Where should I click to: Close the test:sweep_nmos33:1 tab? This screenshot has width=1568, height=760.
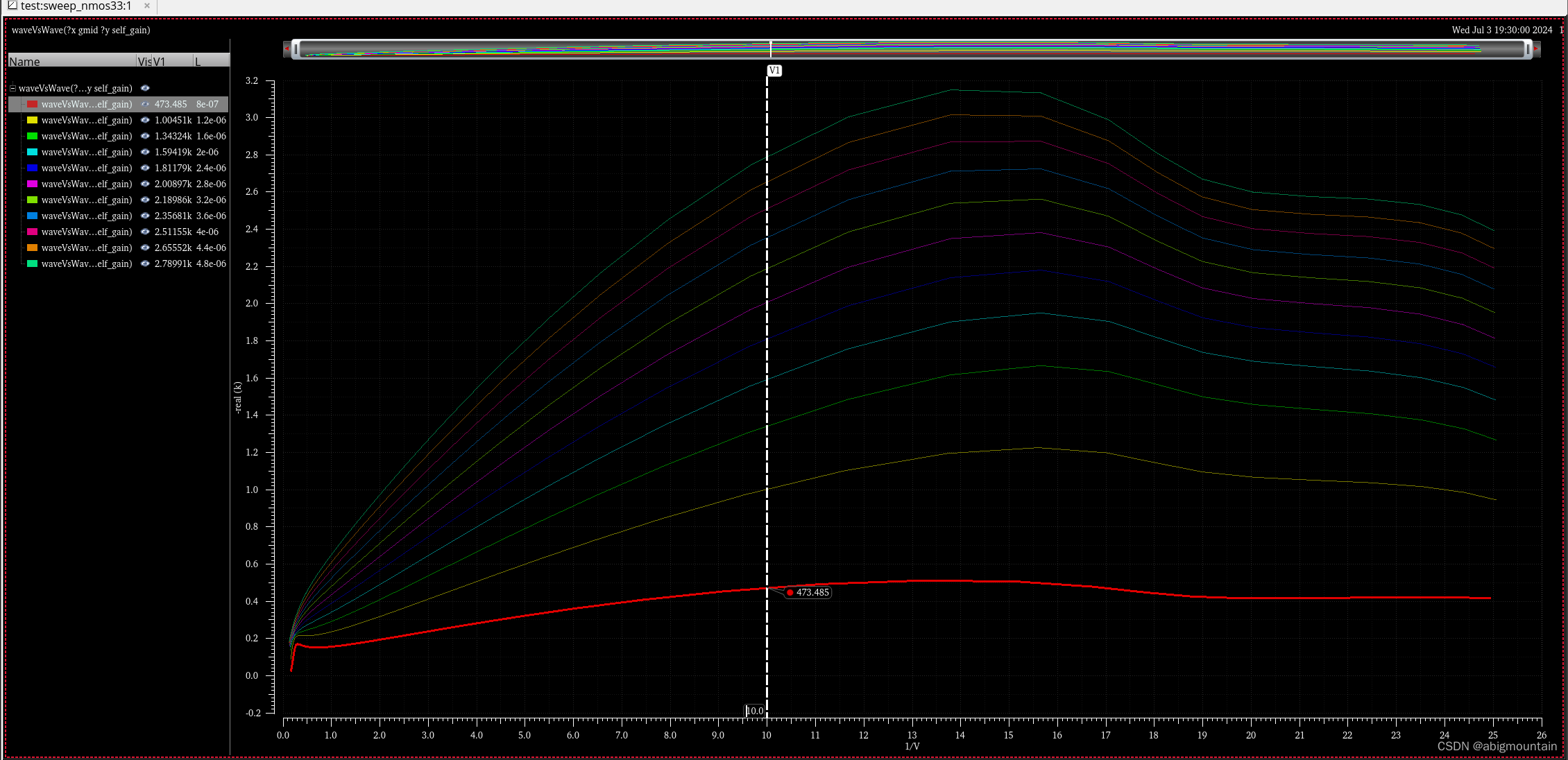tap(147, 6)
